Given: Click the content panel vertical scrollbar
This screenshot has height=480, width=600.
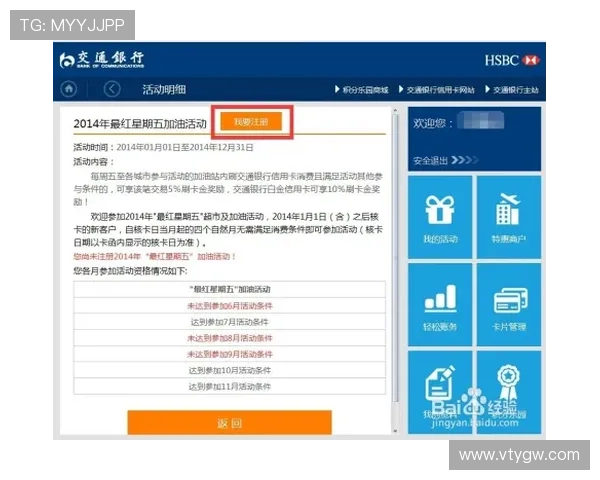Looking at the screenshot, I should click(395, 258).
